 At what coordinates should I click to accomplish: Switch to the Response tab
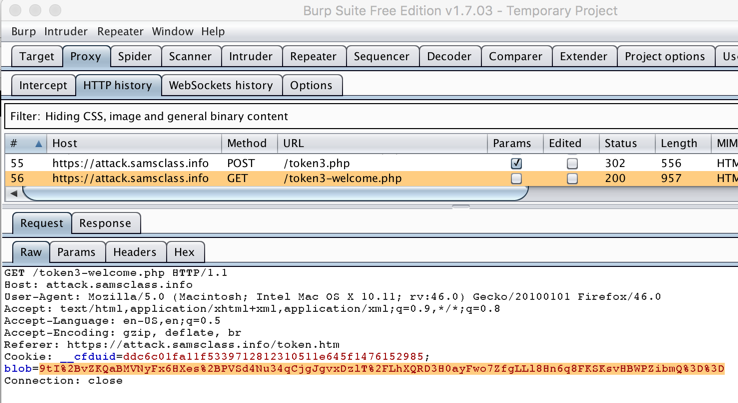tap(105, 223)
